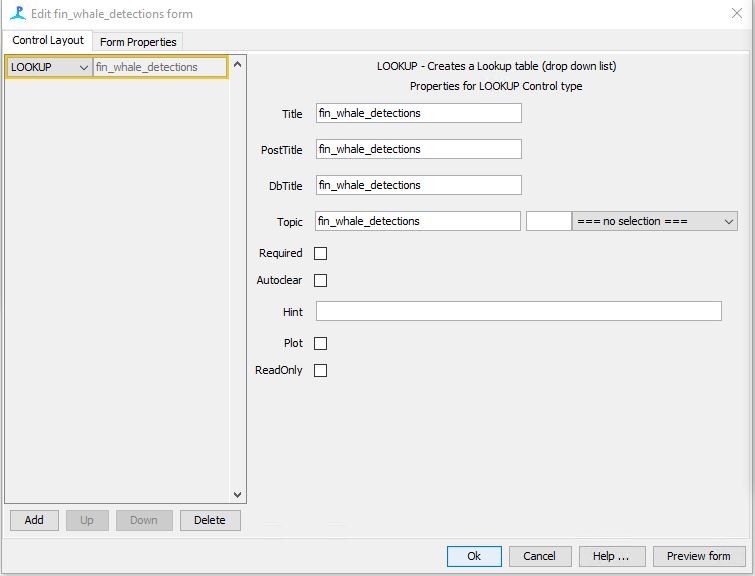
Task: Click the Preview form button
Action: pos(698,556)
